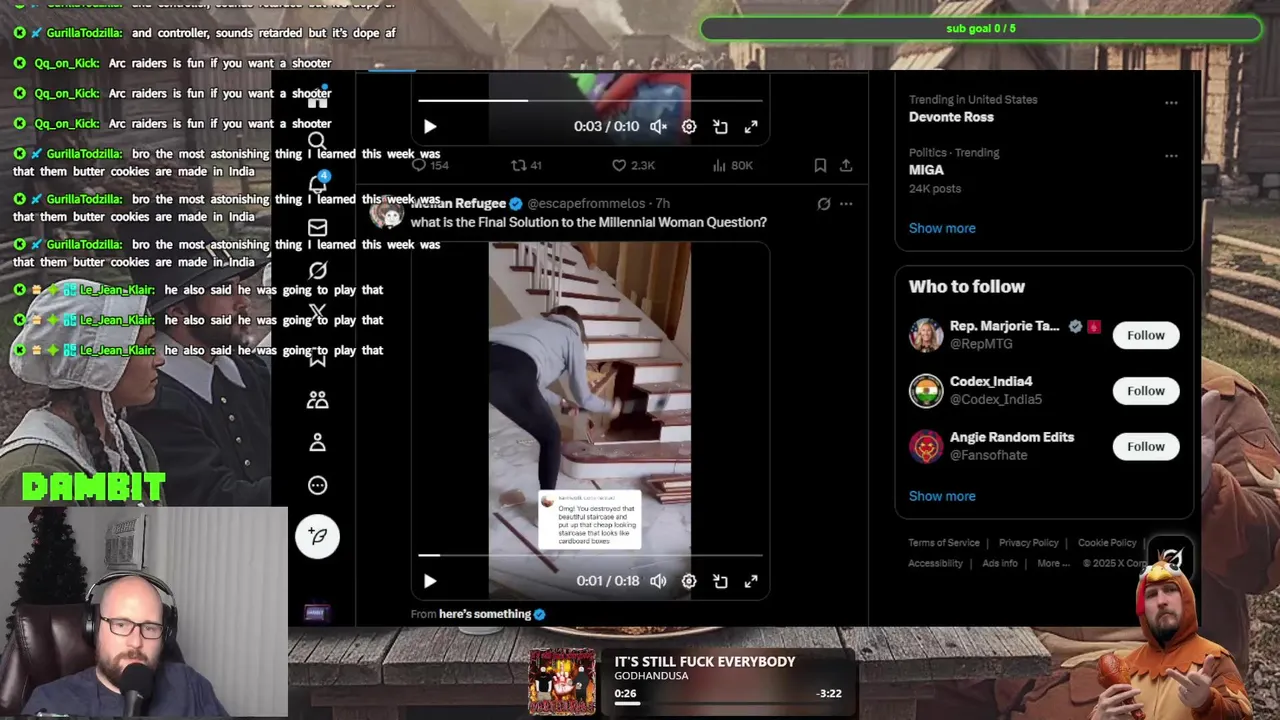1280x720 pixels.
Task: Open Terms of Service footer link
Action: point(944,543)
